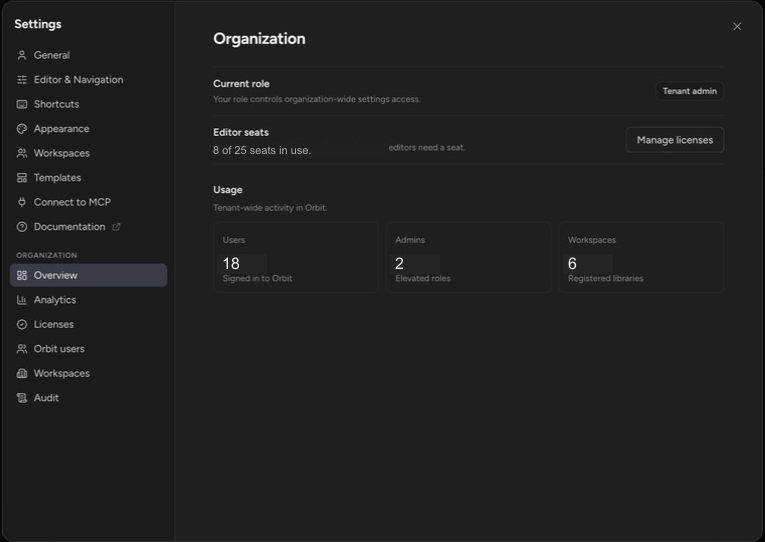Click the 'Elevated roles' caption
The height and width of the screenshot is (542, 765).
[x=423, y=278]
